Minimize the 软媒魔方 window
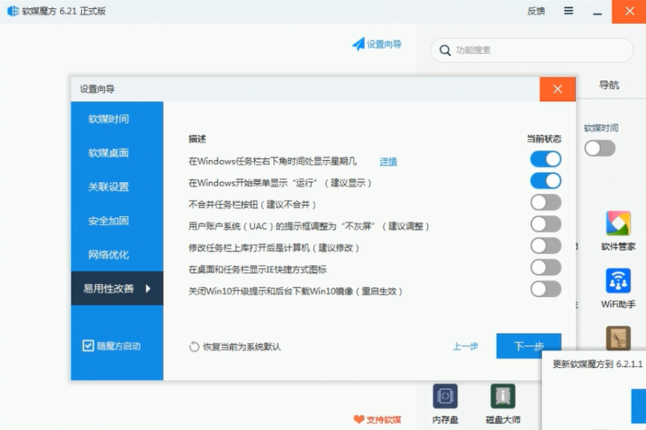Viewport: 646px width, 430px height. [597, 14]
